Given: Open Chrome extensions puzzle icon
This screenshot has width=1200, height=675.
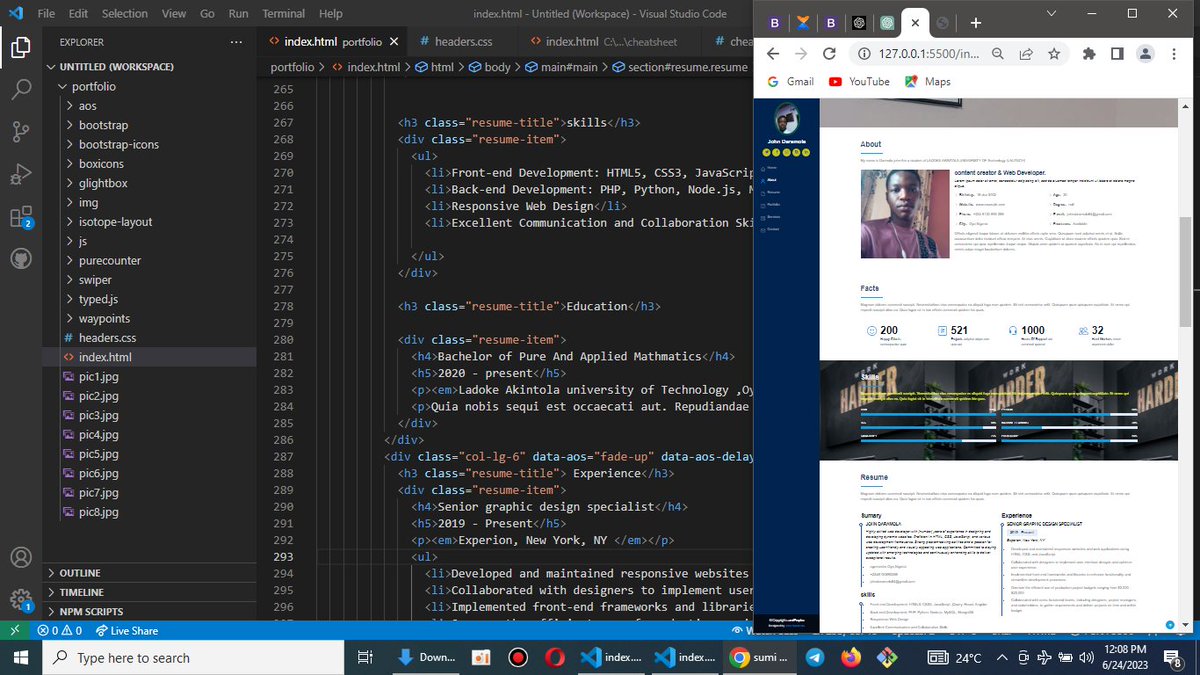Looking at the screenshot, I should pyautogui.click(x=1089, y=54).
